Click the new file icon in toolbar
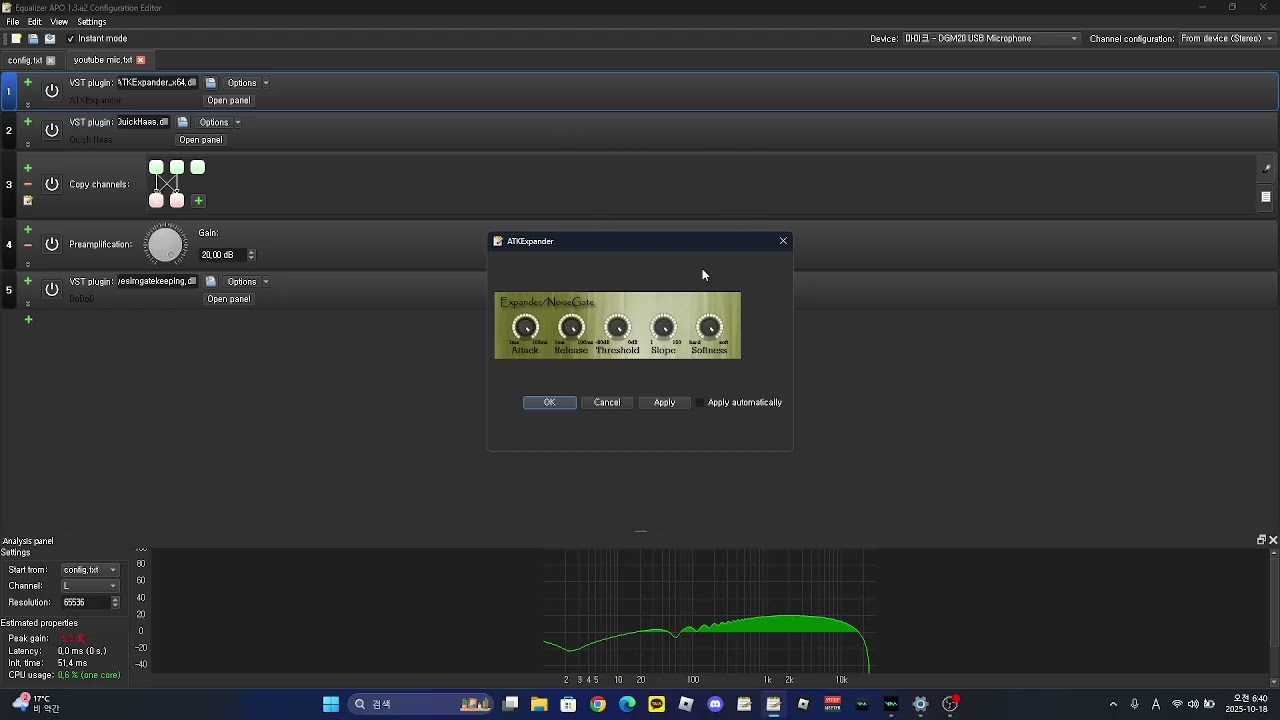 click(x=16, y=39)
